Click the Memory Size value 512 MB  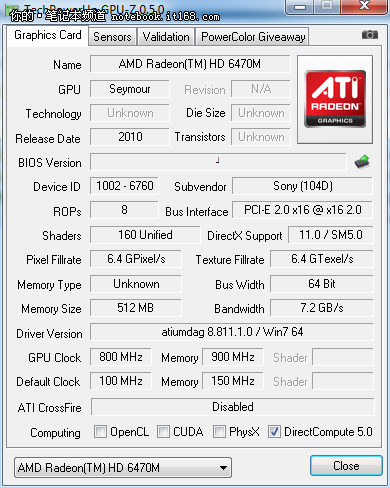(136, 308)
